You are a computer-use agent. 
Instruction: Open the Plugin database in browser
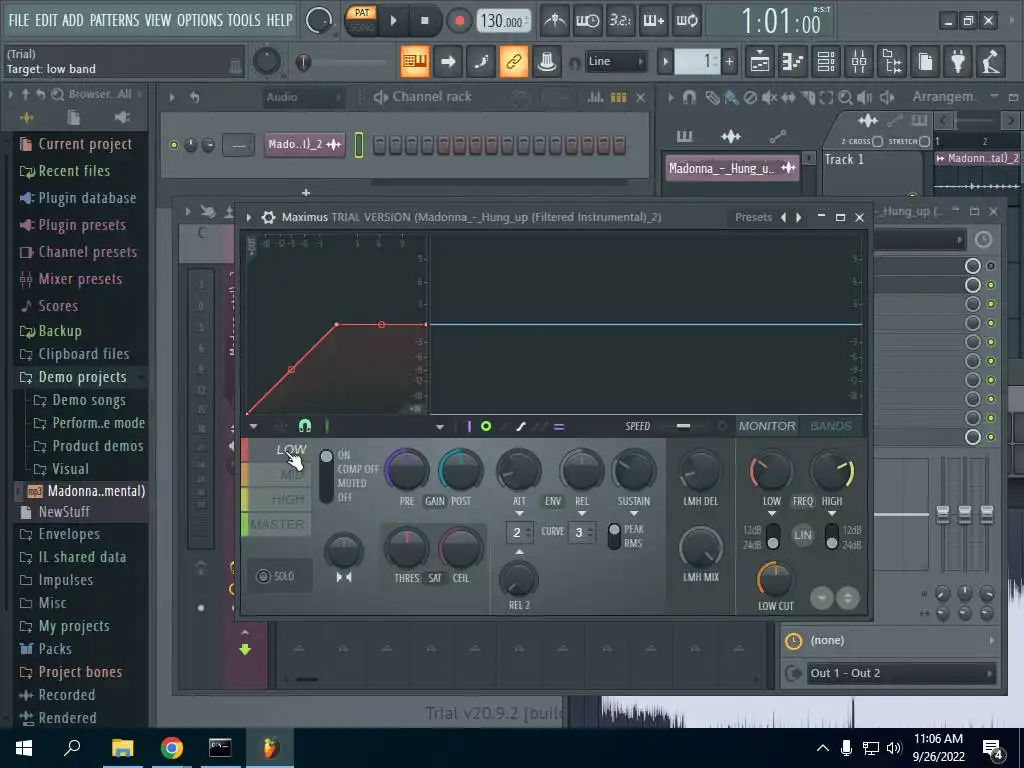tap(78, 198)
